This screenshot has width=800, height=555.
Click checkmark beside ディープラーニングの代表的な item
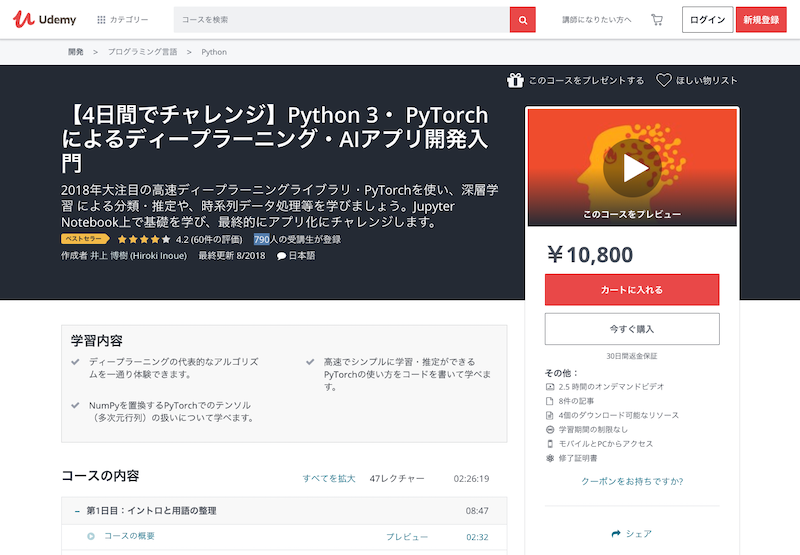(76, 362)
